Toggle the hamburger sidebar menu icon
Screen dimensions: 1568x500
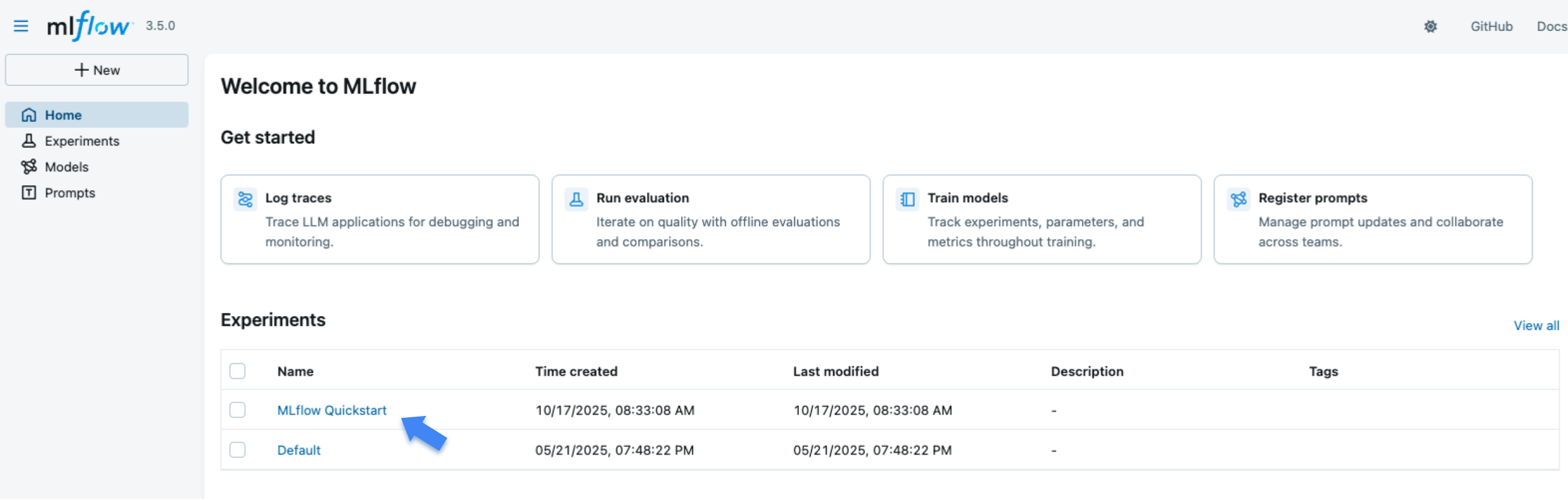tap(21, 26)
